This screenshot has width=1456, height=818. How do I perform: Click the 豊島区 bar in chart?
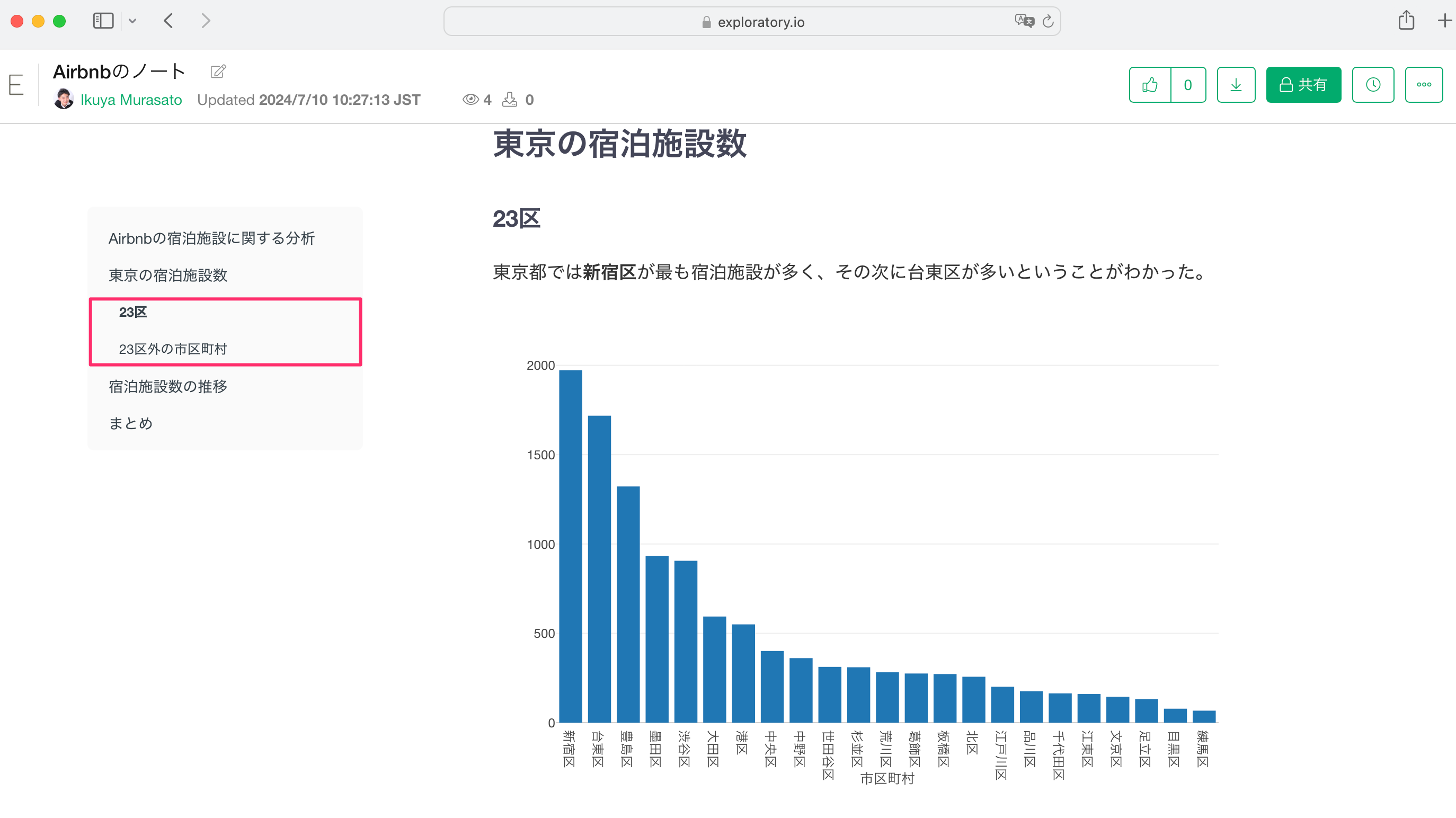[x=628, y=604]
